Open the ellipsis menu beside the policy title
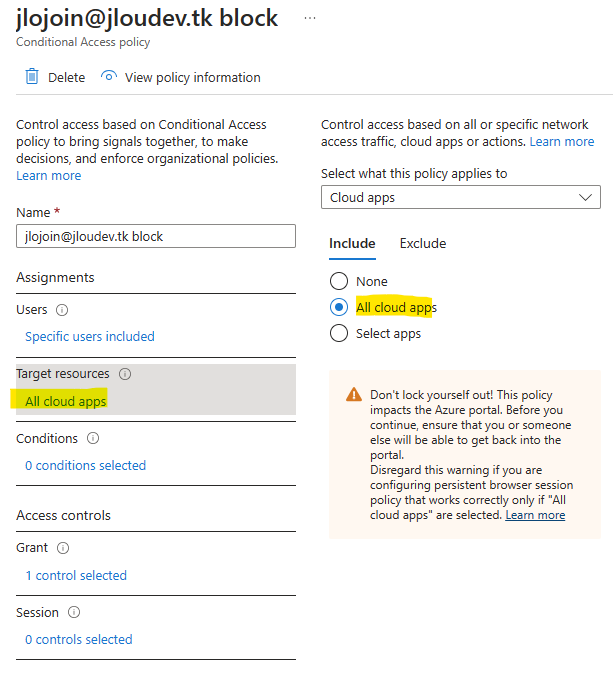The height and width of the screenshot is (678, 613). point(310,18)
